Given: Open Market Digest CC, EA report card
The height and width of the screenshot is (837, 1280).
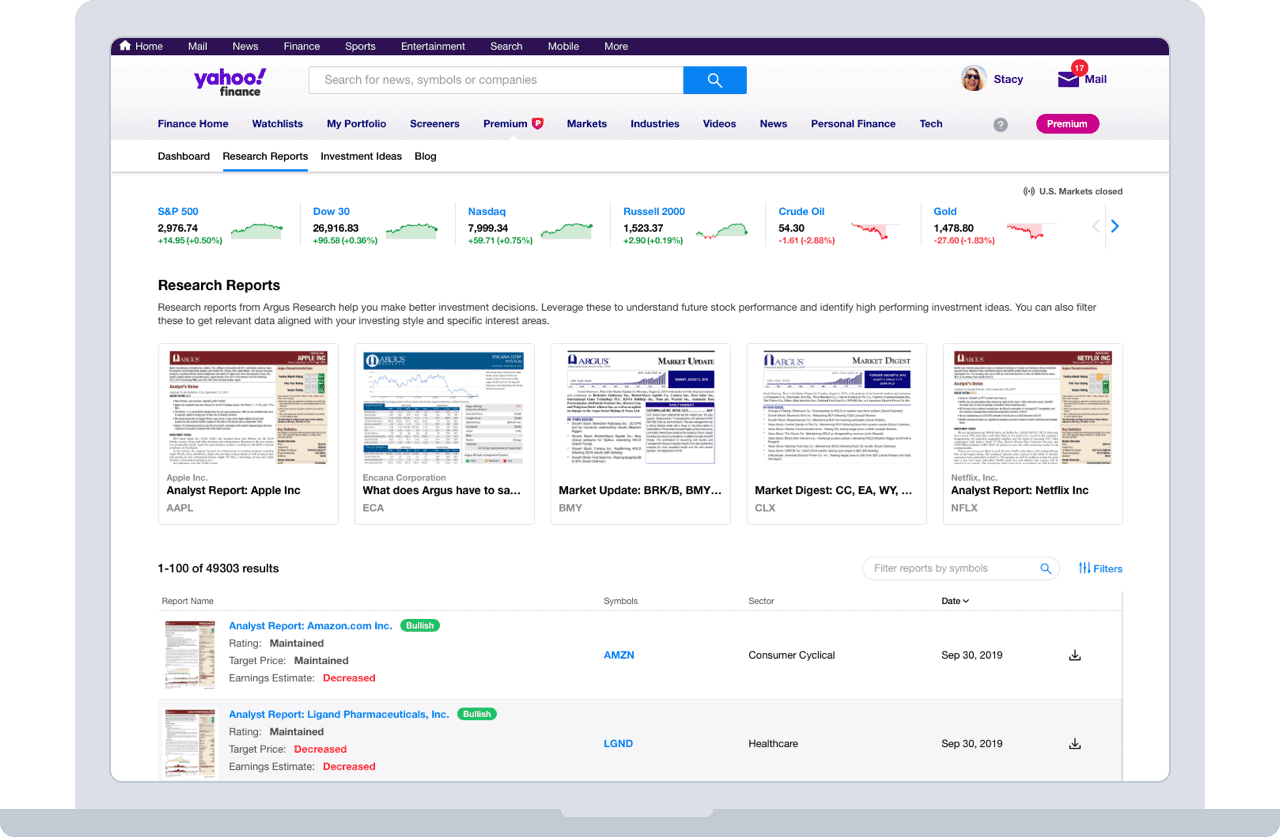Looking at the screenshot, I should pos(836,434).
